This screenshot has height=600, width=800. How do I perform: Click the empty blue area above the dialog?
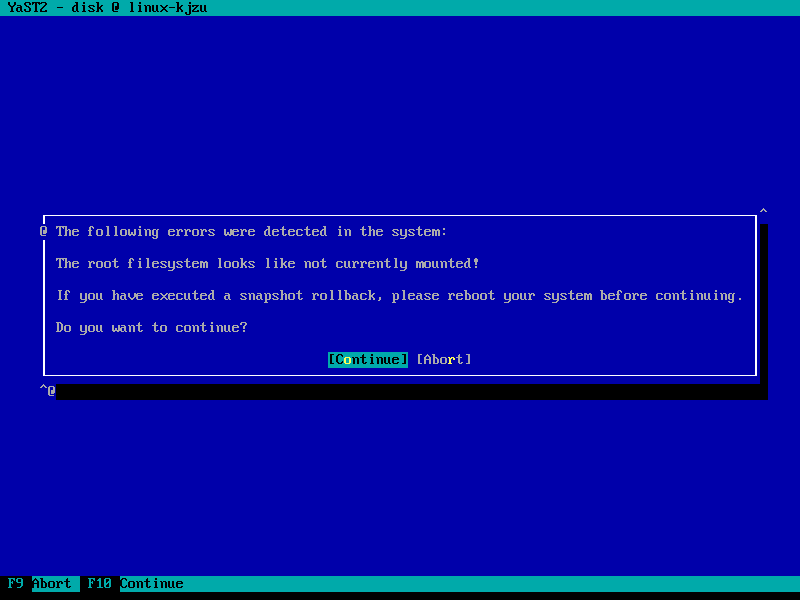point(400,110)
